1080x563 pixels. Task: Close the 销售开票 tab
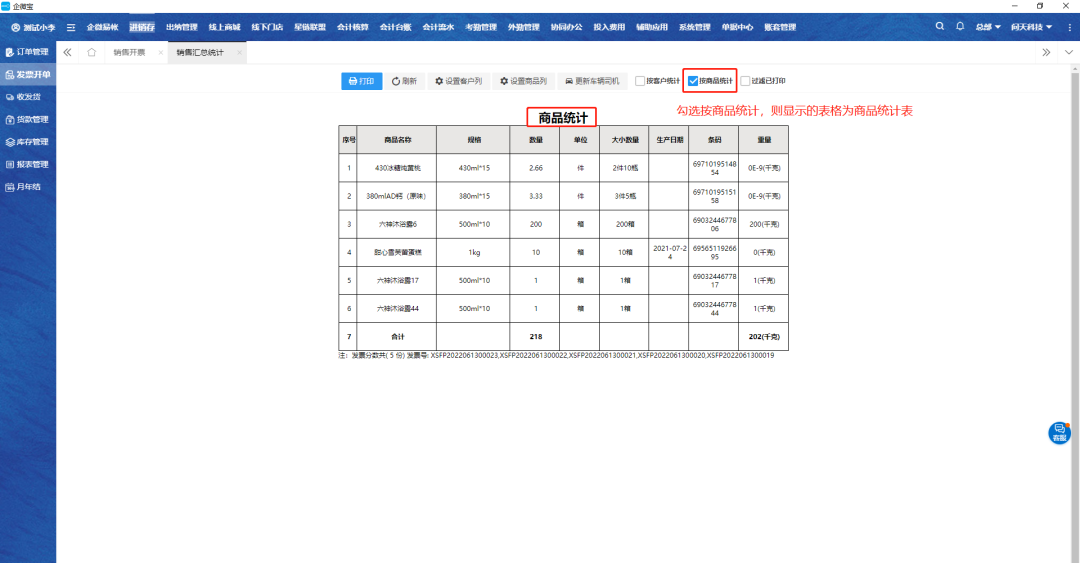pyautogui.click(x=160, y=52)
